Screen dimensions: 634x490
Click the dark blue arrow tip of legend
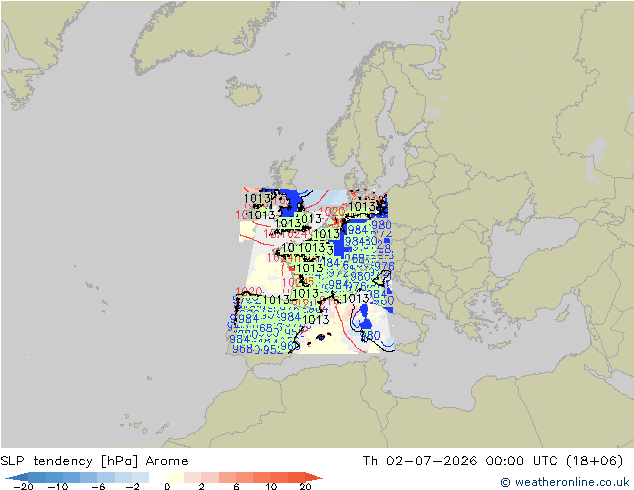pyautogui.click(x=16, y=477)
